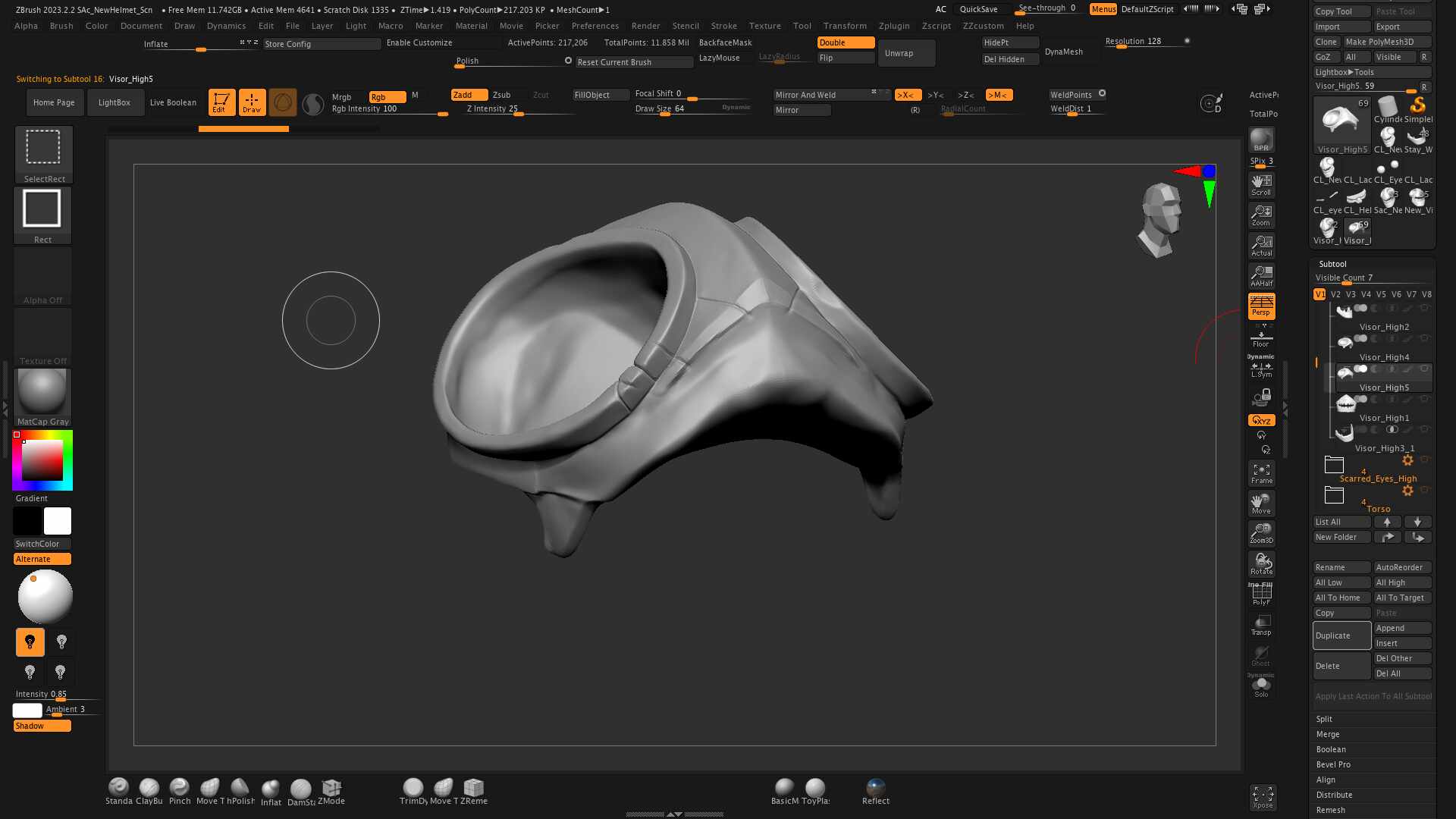Click the Transp transparency icon
The image size is (1456, 819).
(x=1261, y=625)
